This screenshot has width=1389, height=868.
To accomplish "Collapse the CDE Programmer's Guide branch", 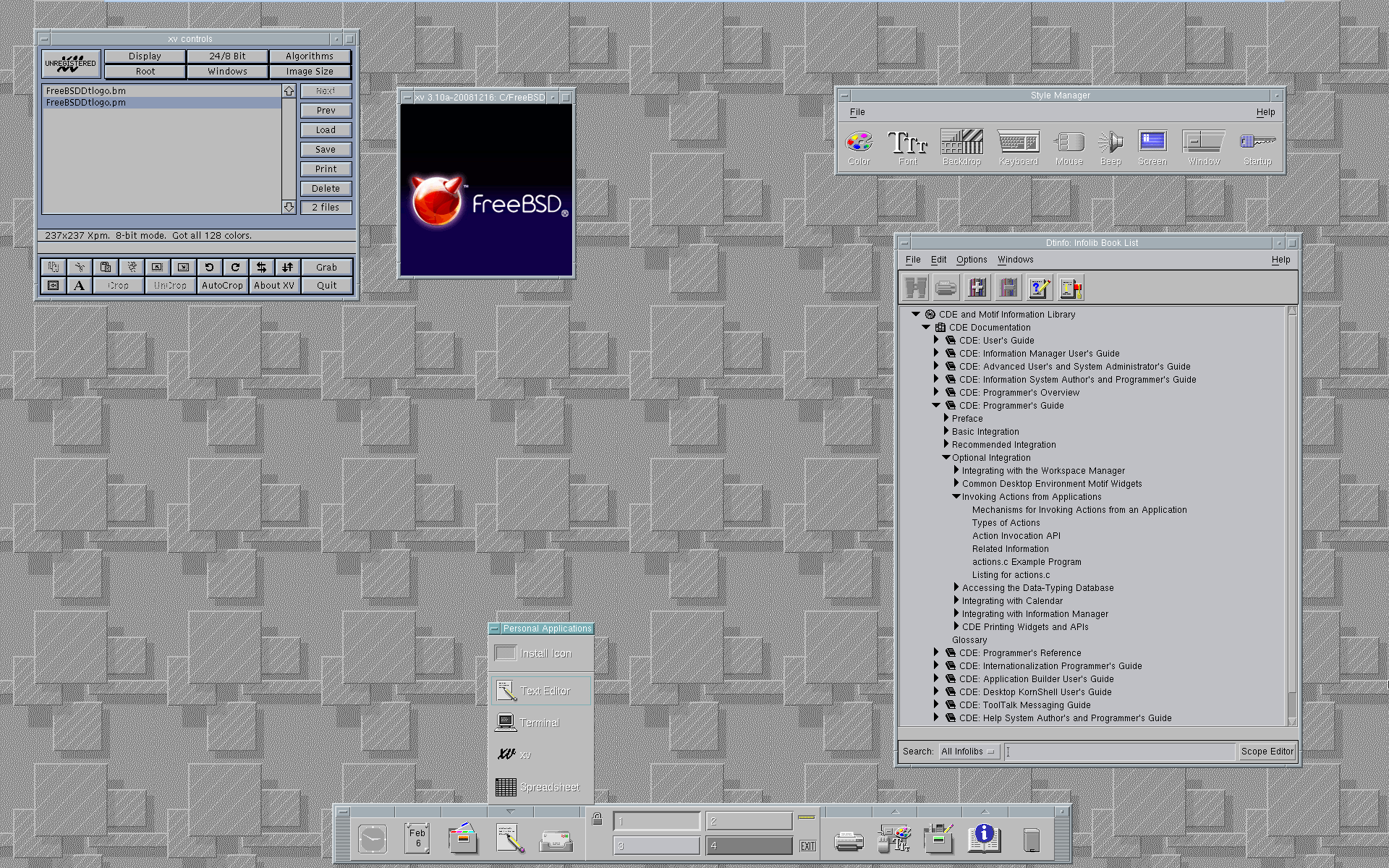I will [x=937, y=405].
